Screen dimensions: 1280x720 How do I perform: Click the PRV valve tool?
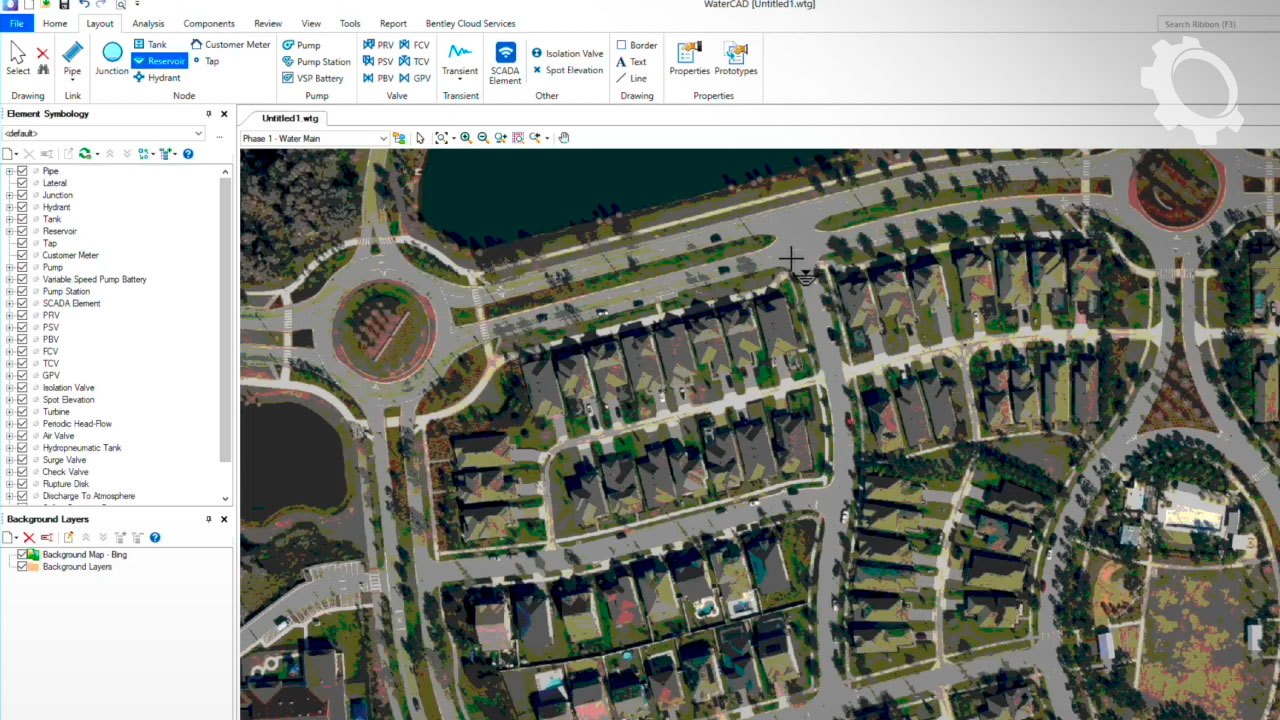point(378,45)
